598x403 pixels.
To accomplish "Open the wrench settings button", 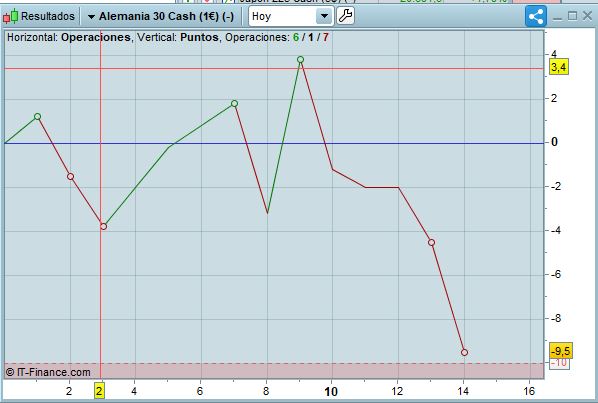I will pos(346,16).
